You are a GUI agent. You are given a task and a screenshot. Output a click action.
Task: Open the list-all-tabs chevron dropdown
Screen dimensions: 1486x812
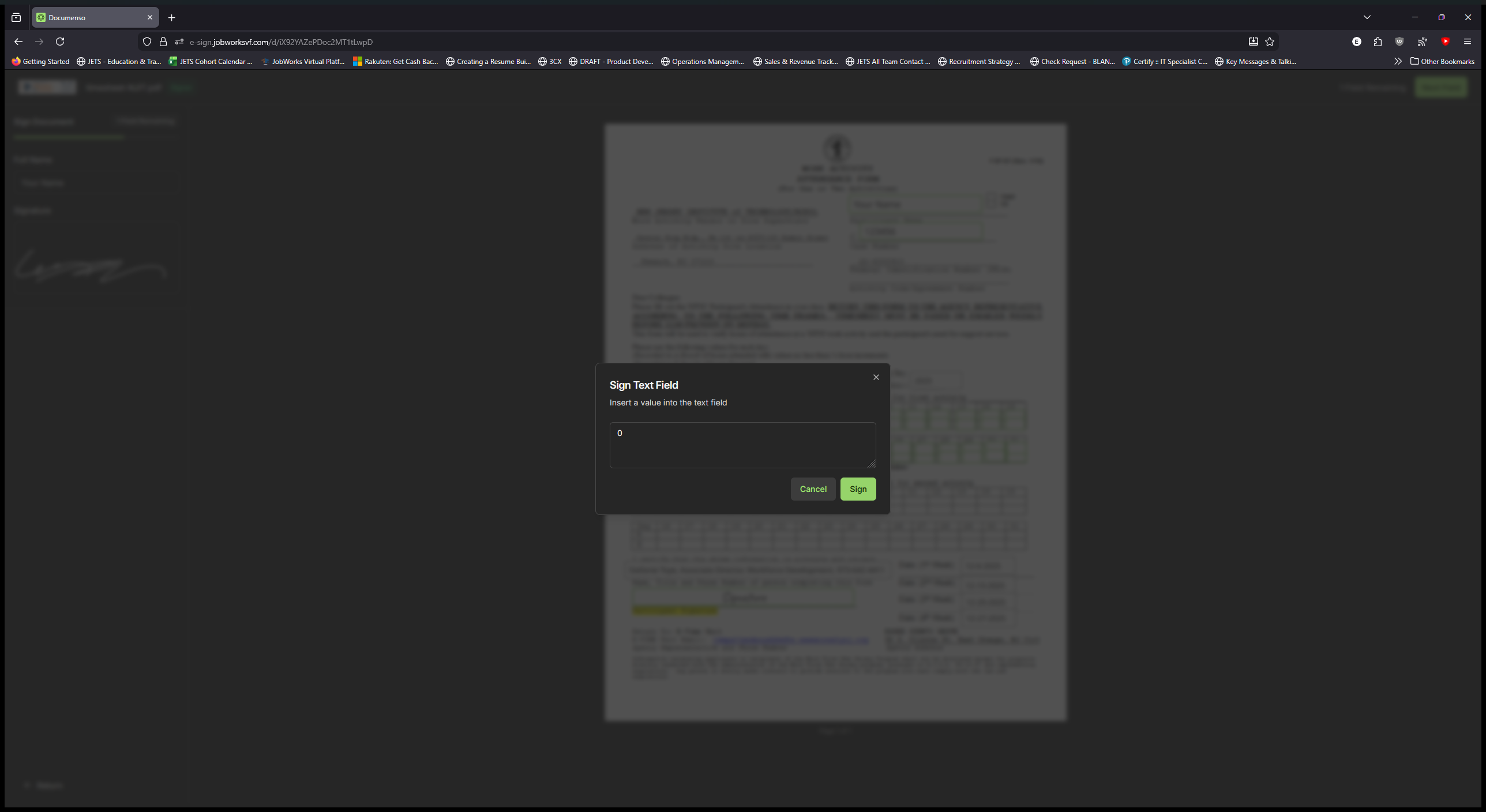tap(1367, 17)
